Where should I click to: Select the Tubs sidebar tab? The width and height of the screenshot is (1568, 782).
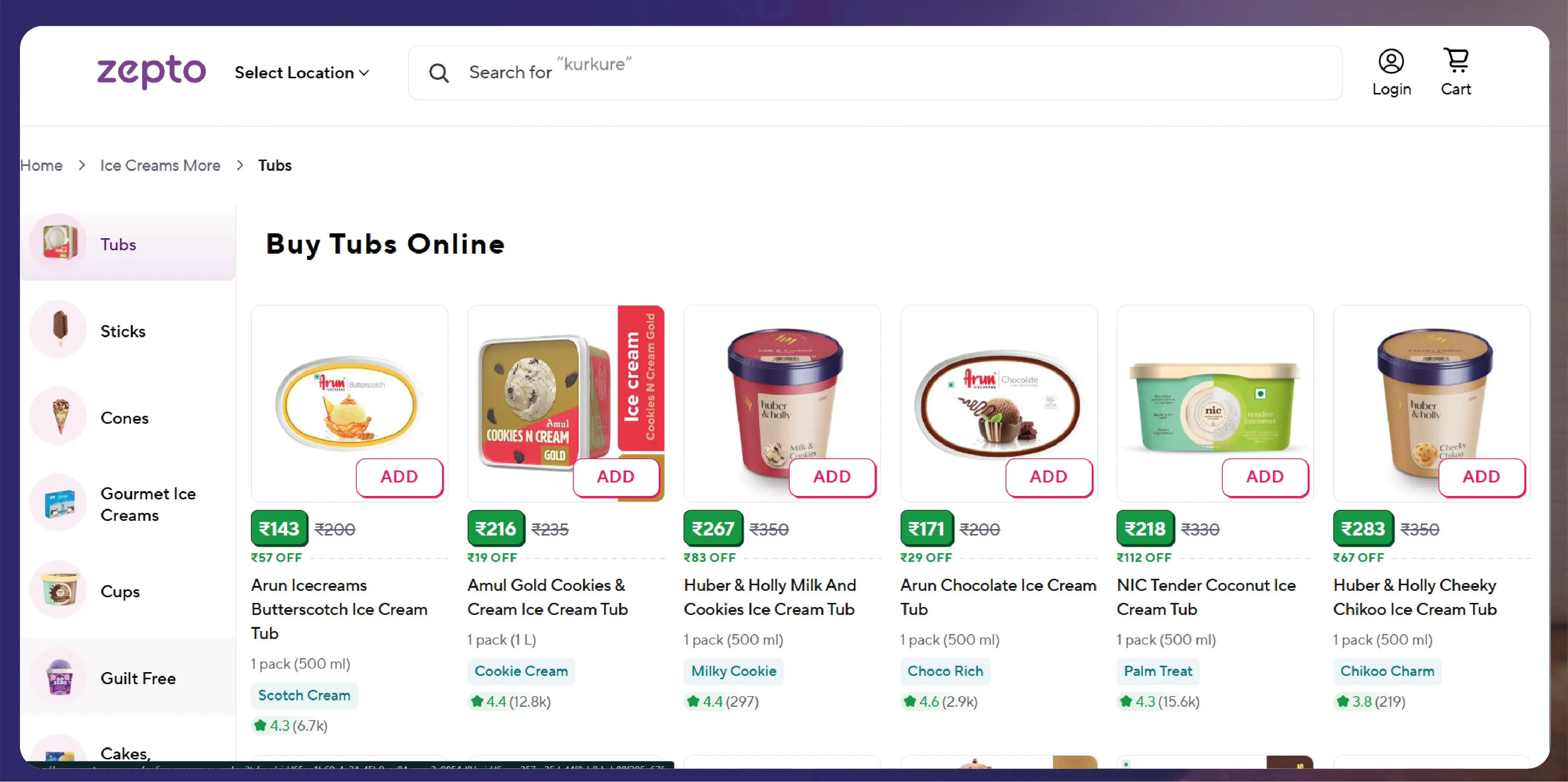(128, 243)
